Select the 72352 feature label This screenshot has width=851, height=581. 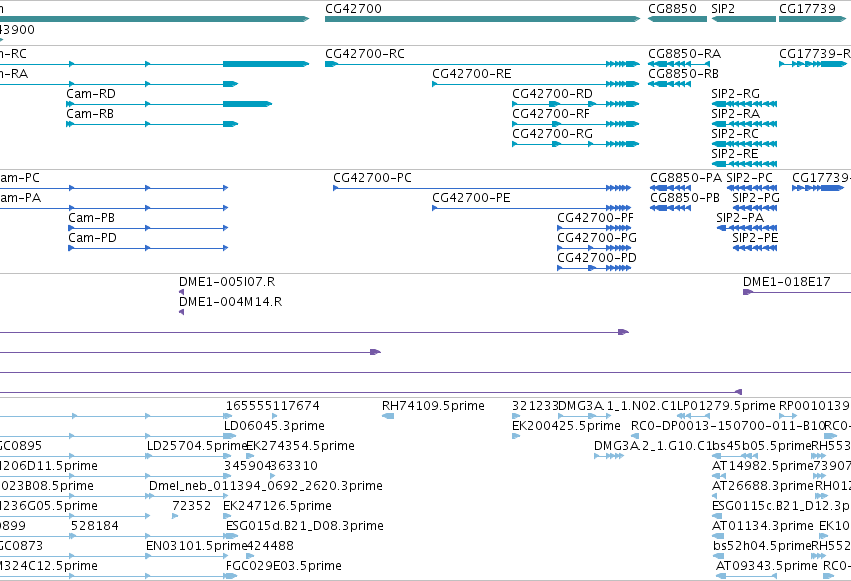coord(192,506)
